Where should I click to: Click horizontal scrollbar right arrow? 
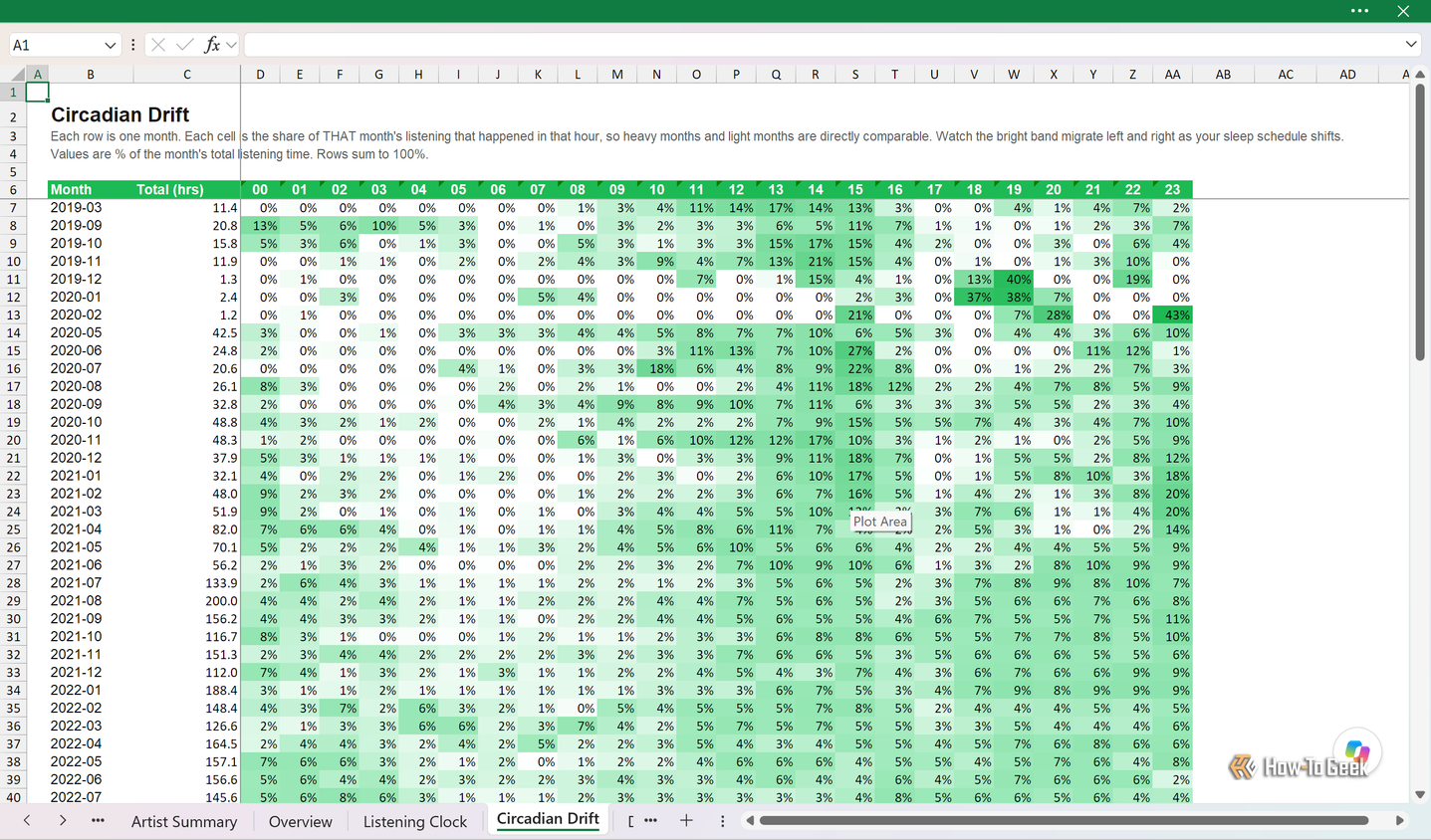[1400, 821]
